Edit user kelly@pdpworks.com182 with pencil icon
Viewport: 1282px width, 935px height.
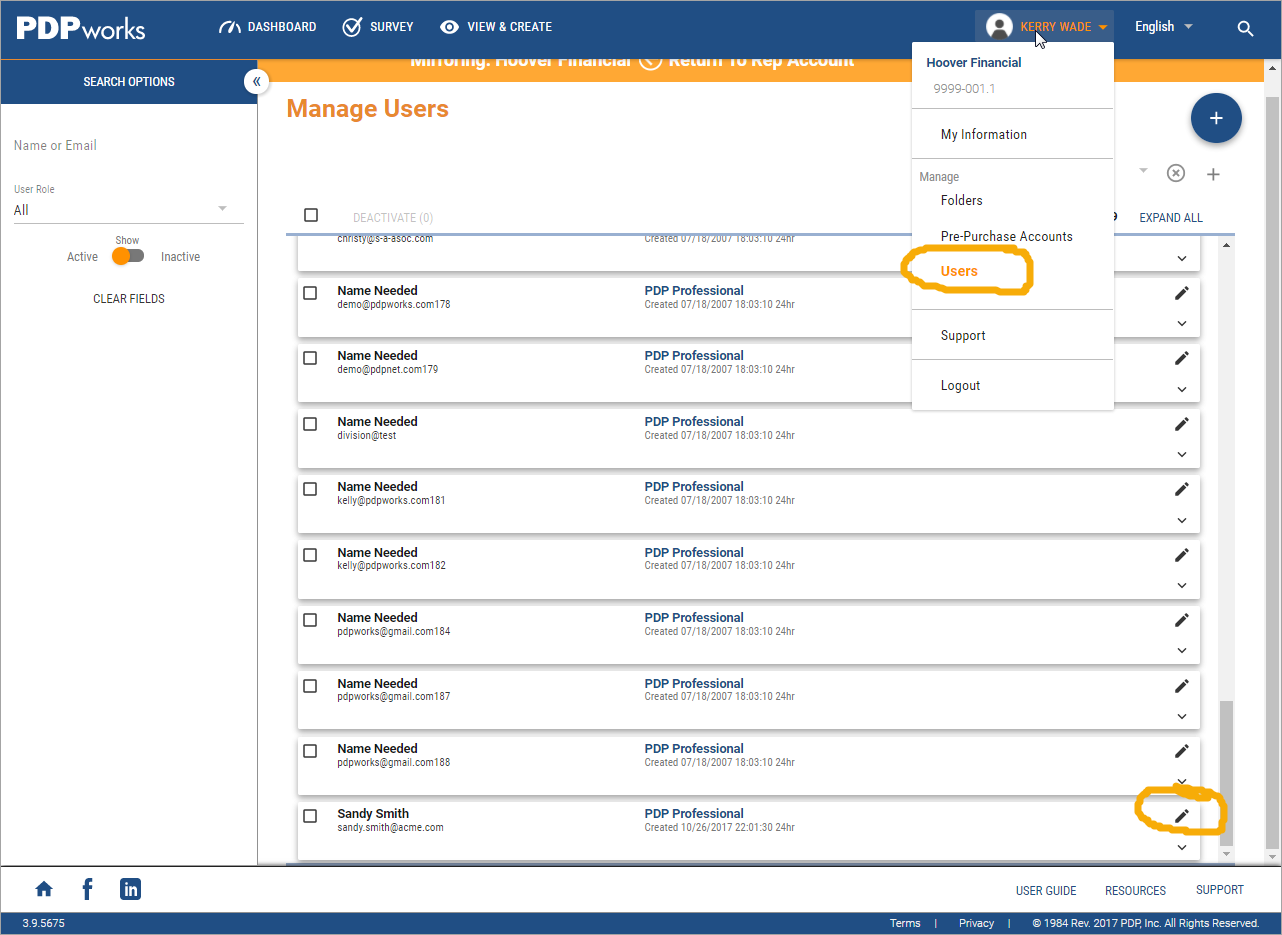click(x=1182, y=554)
